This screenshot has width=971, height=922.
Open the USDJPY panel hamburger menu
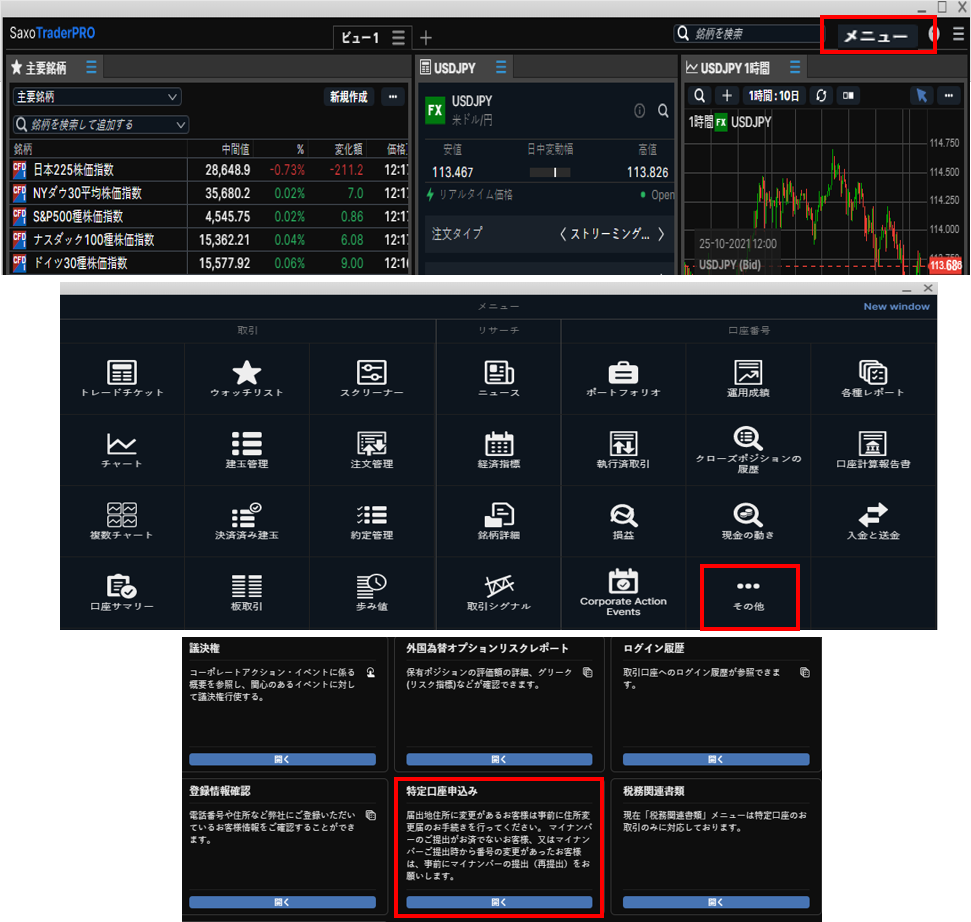(x=500, y=67)
